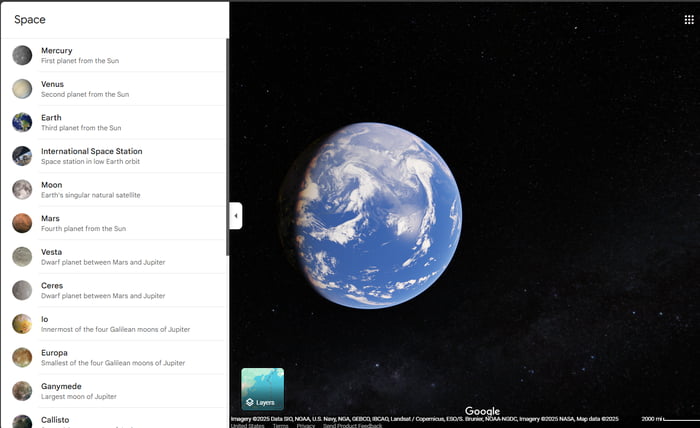Select the 'Venus' list title
The width and height of the screenshot is (700, 428).
(53, 84)
